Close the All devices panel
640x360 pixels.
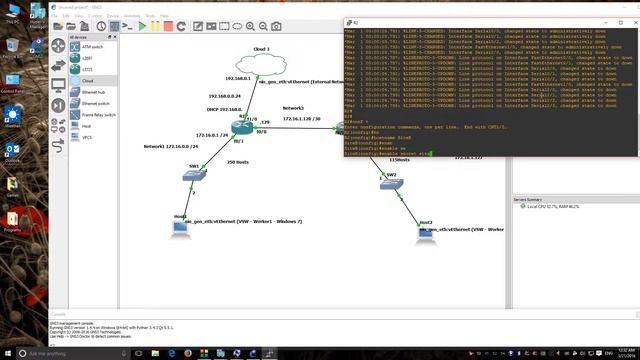pyautogui.click(x=115, y=37)
